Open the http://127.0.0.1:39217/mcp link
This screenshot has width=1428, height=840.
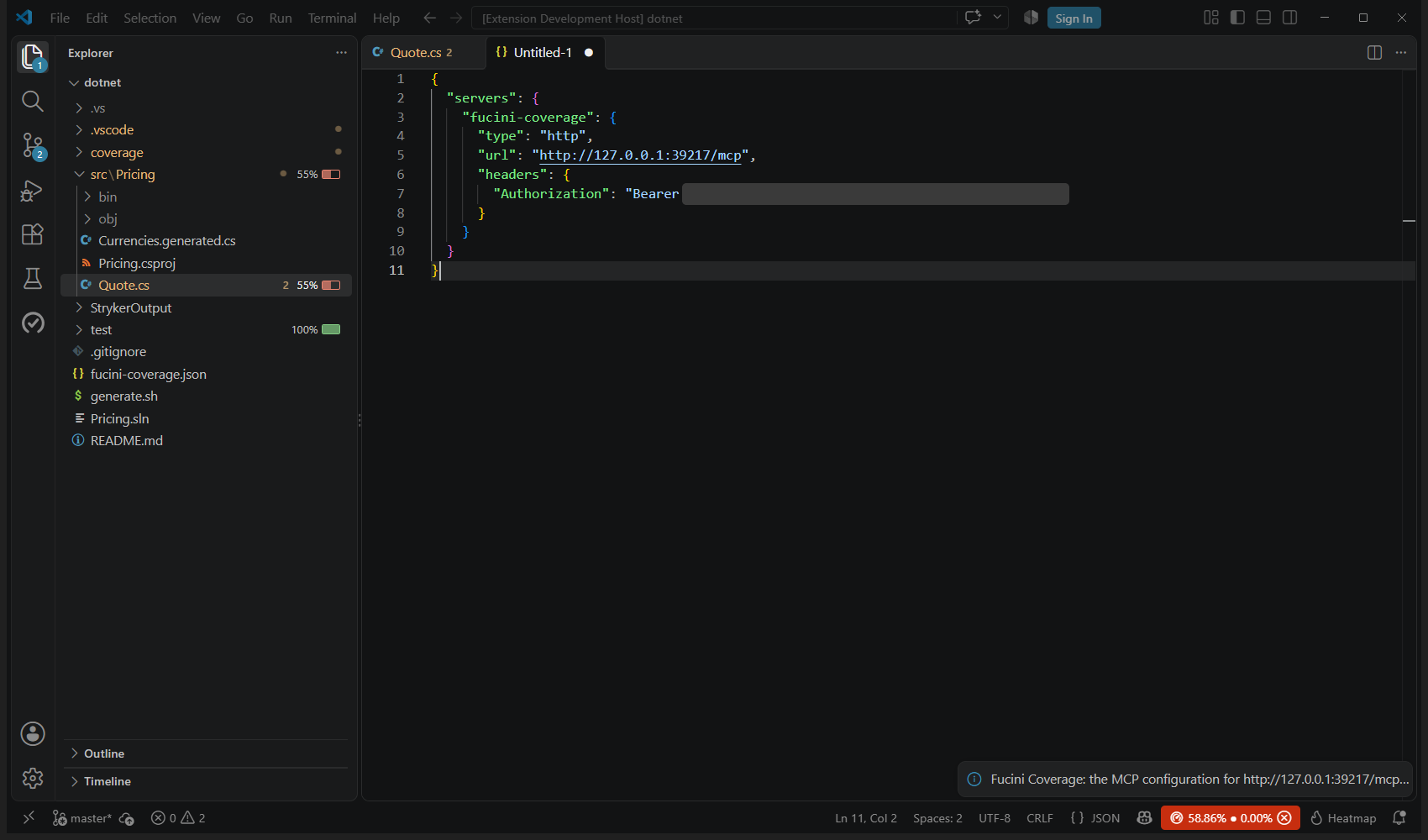click(640, 155)
